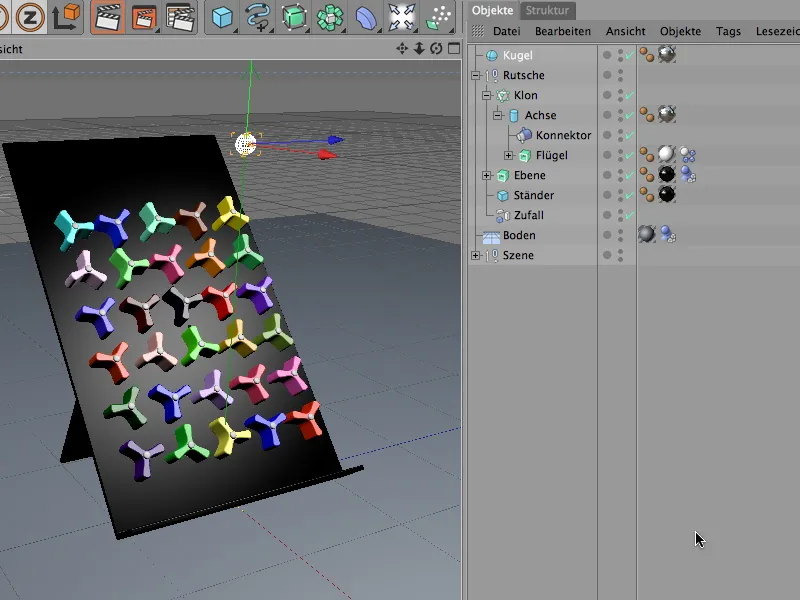Image resolution: width=800 pixels, height=600 pixels.
Task: Click the MoGraph Cloner toolbar icon
Action: pyautogui.click(x=330, y=17)
